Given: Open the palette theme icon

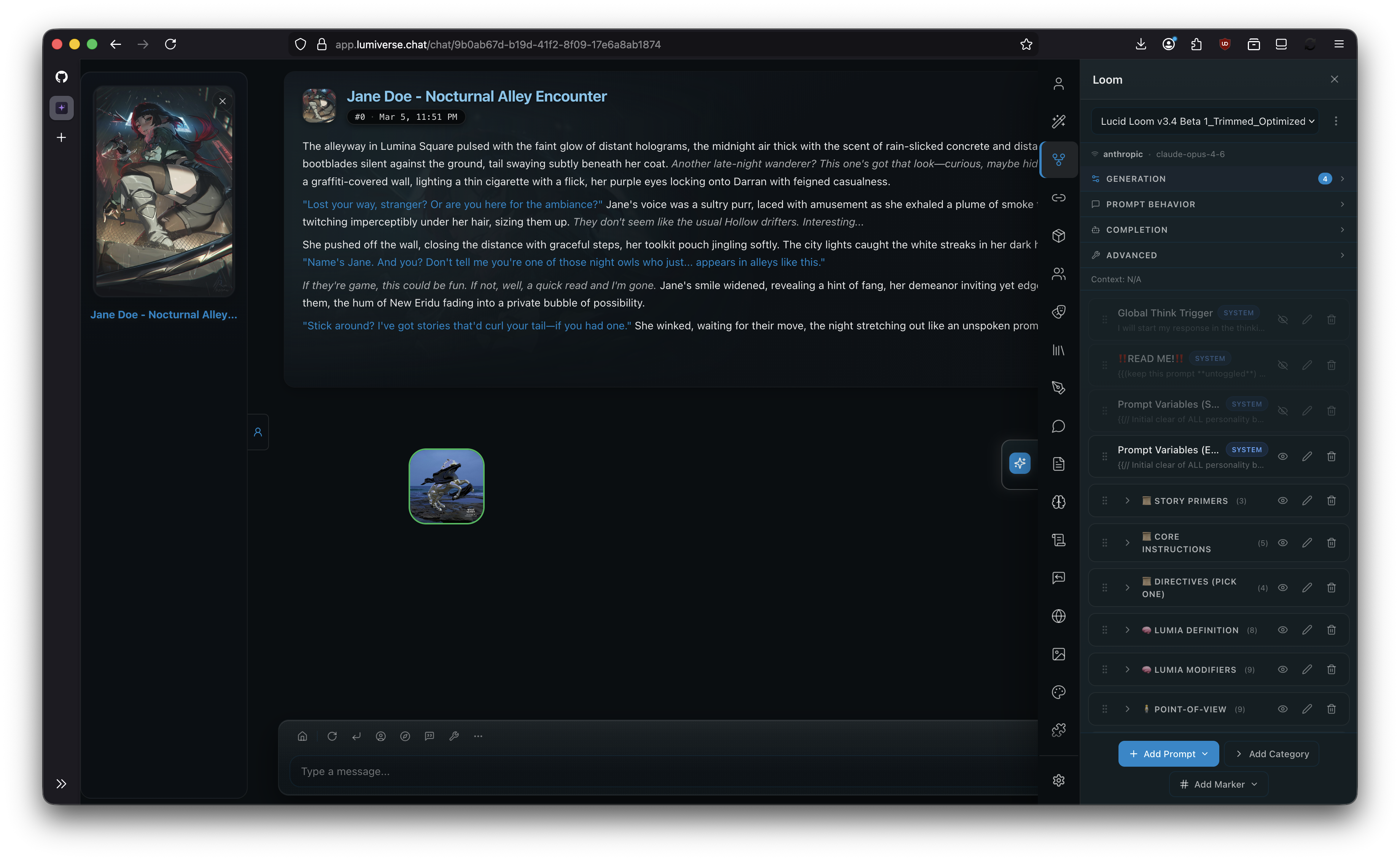Looking at the screenshot, I should 1058,692.
